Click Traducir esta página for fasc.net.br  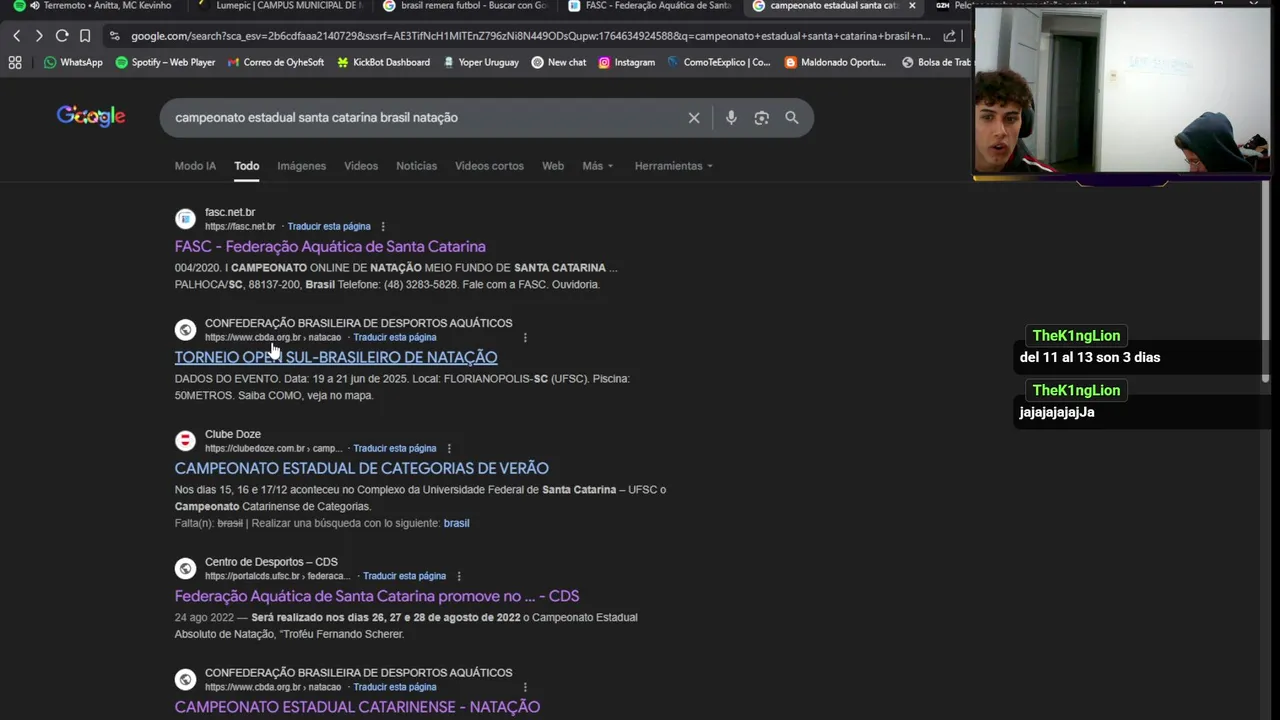click(329, 227)
